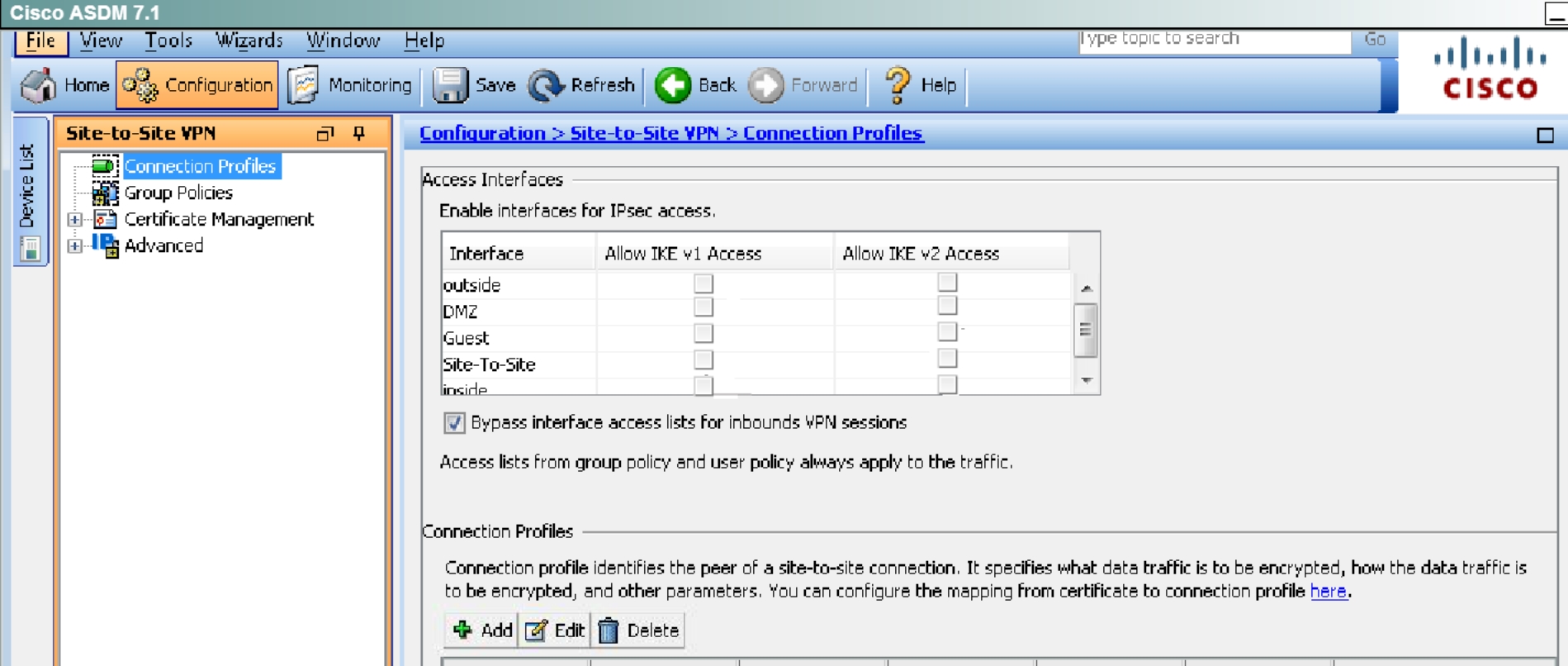Click the Save floppy disk icon
Image resolution: width=1568 pixels, height=666 pixels.
(450, 85)
